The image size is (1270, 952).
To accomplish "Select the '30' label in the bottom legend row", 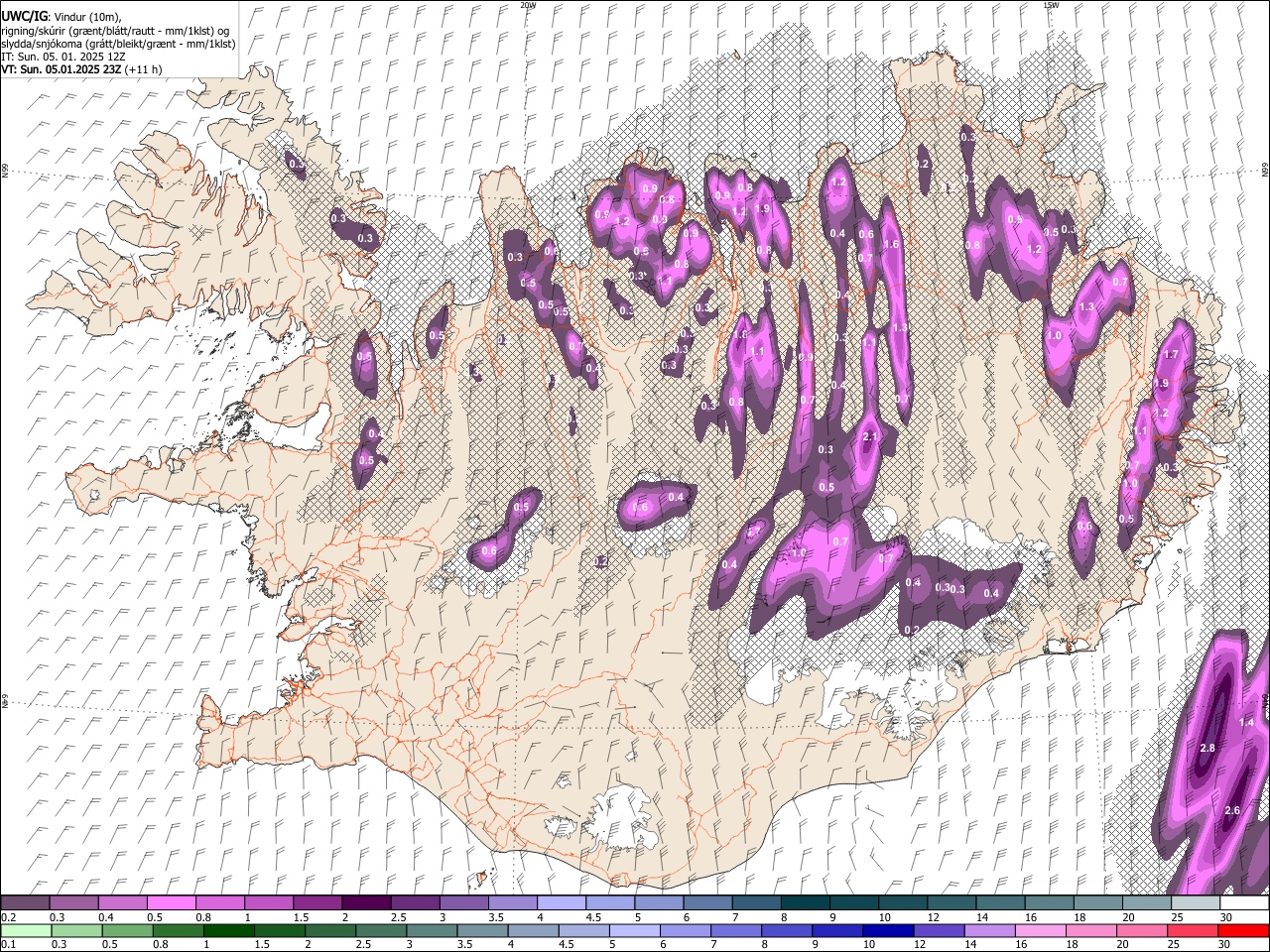I will [x=1226, y=944].
